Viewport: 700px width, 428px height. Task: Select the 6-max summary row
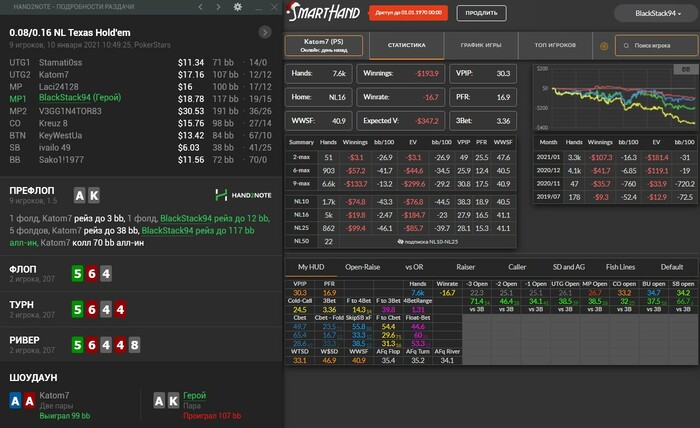pos(400,170)
